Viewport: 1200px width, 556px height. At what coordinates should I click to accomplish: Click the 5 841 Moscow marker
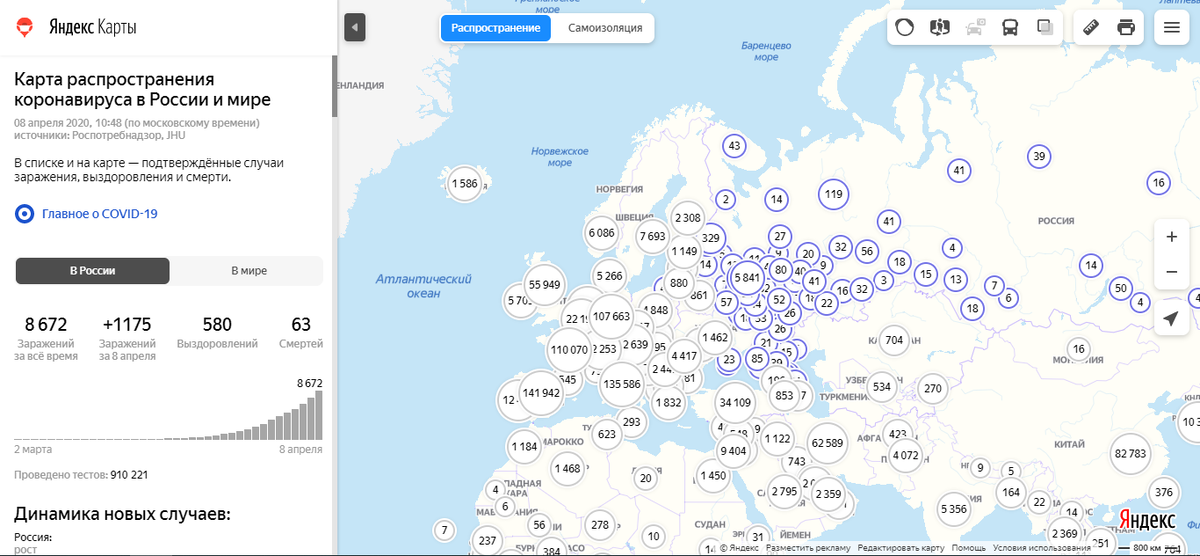[x=746, y=277]
